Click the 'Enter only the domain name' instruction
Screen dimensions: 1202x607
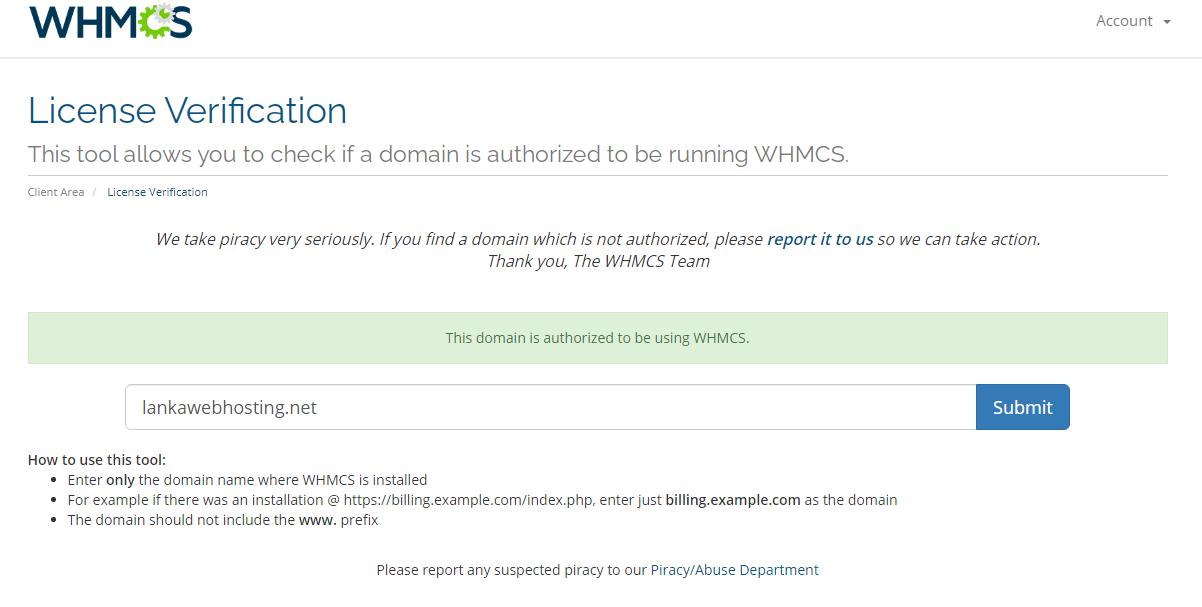(247, 480)
